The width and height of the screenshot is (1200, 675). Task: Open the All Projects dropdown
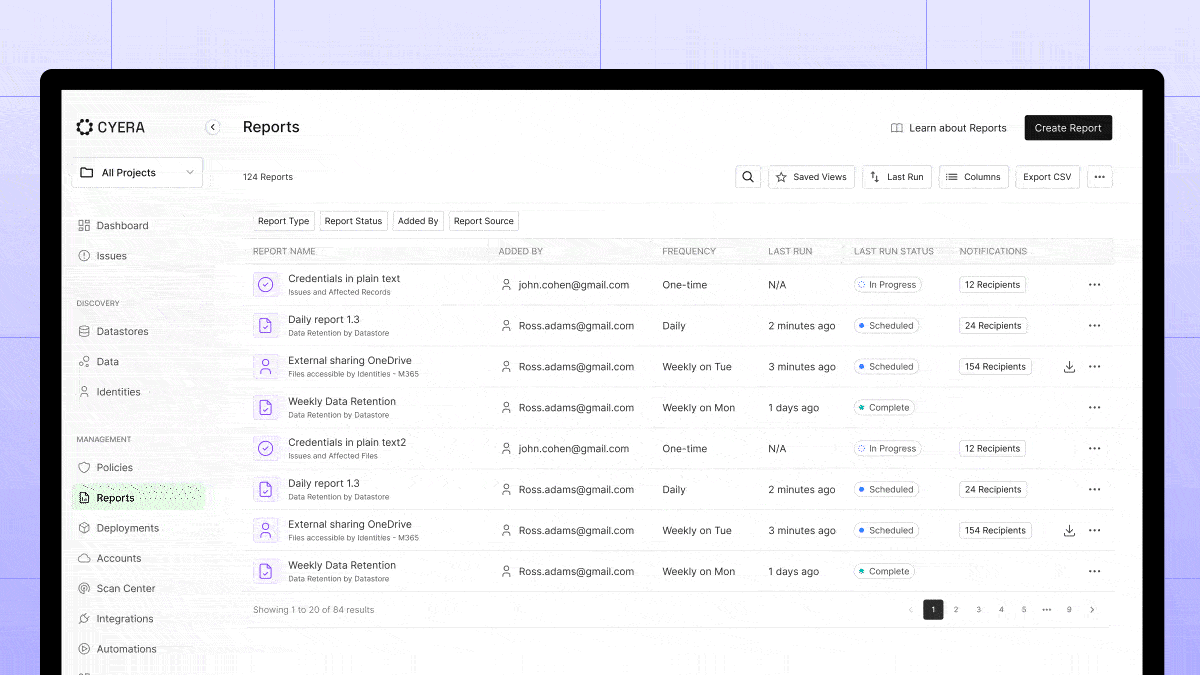point(136,172)
